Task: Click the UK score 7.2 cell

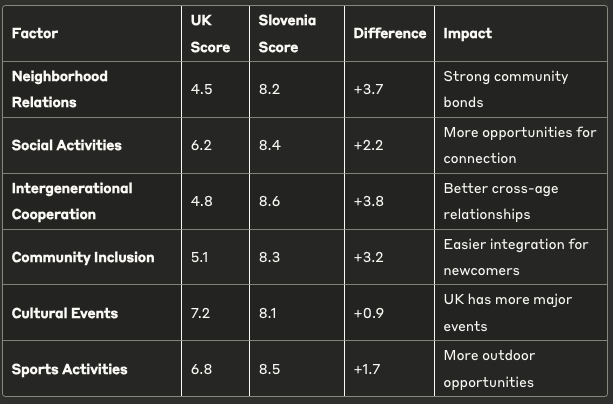Action: pos(201,313)
